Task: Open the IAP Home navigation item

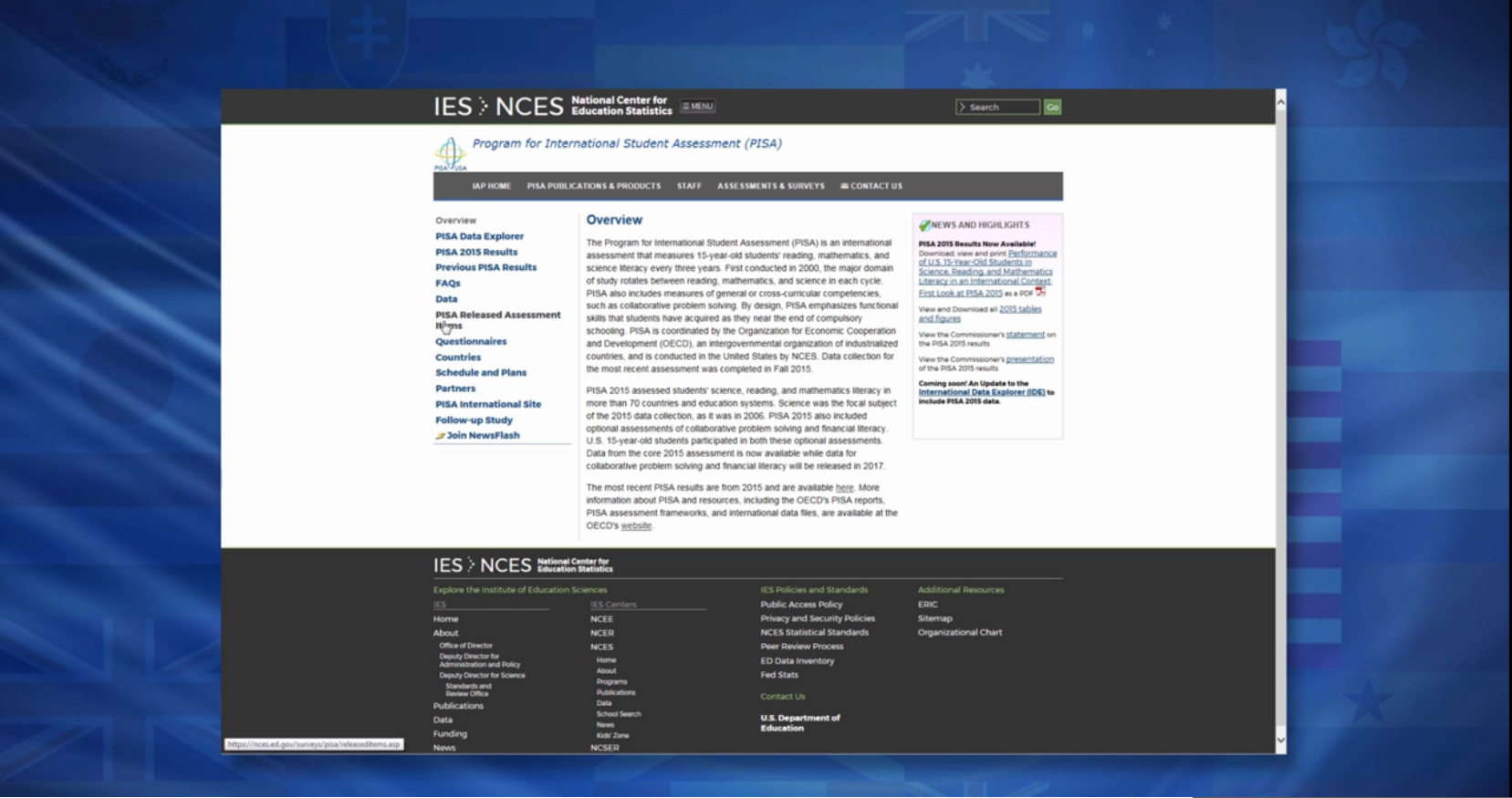Action: point(491,186)
